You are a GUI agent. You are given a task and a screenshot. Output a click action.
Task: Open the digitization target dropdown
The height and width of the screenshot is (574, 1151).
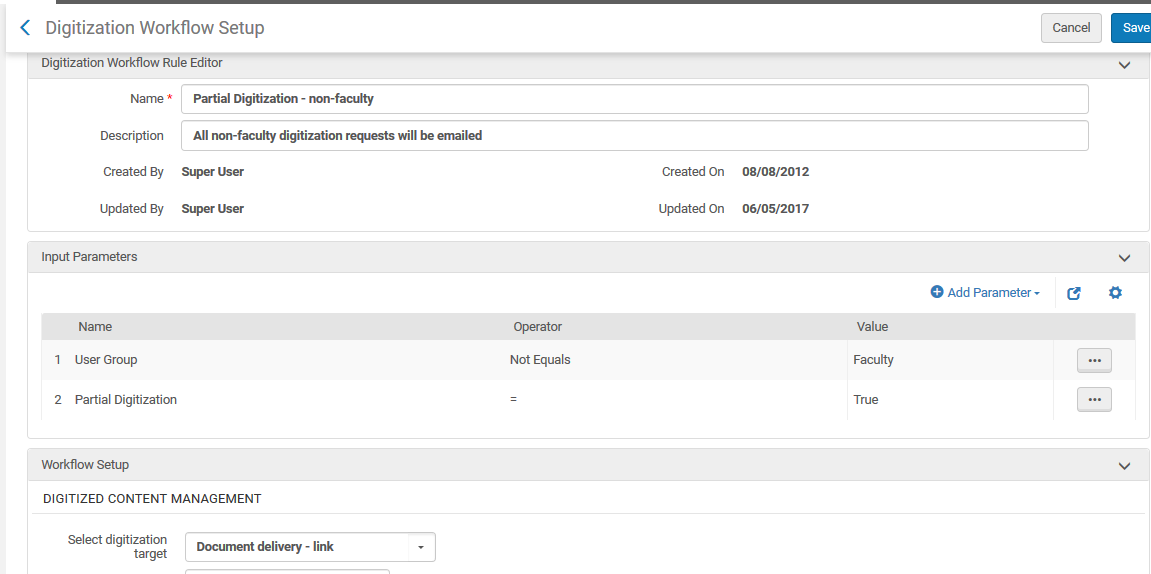pos(421,547)
